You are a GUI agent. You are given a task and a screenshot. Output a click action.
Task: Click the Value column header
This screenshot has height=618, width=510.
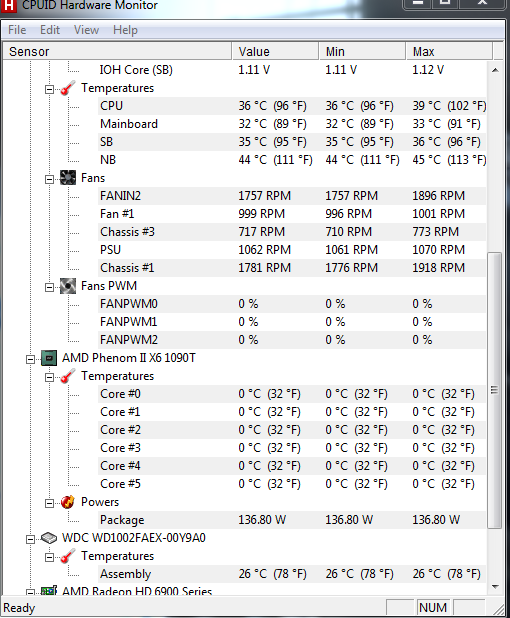click(275, 52)
